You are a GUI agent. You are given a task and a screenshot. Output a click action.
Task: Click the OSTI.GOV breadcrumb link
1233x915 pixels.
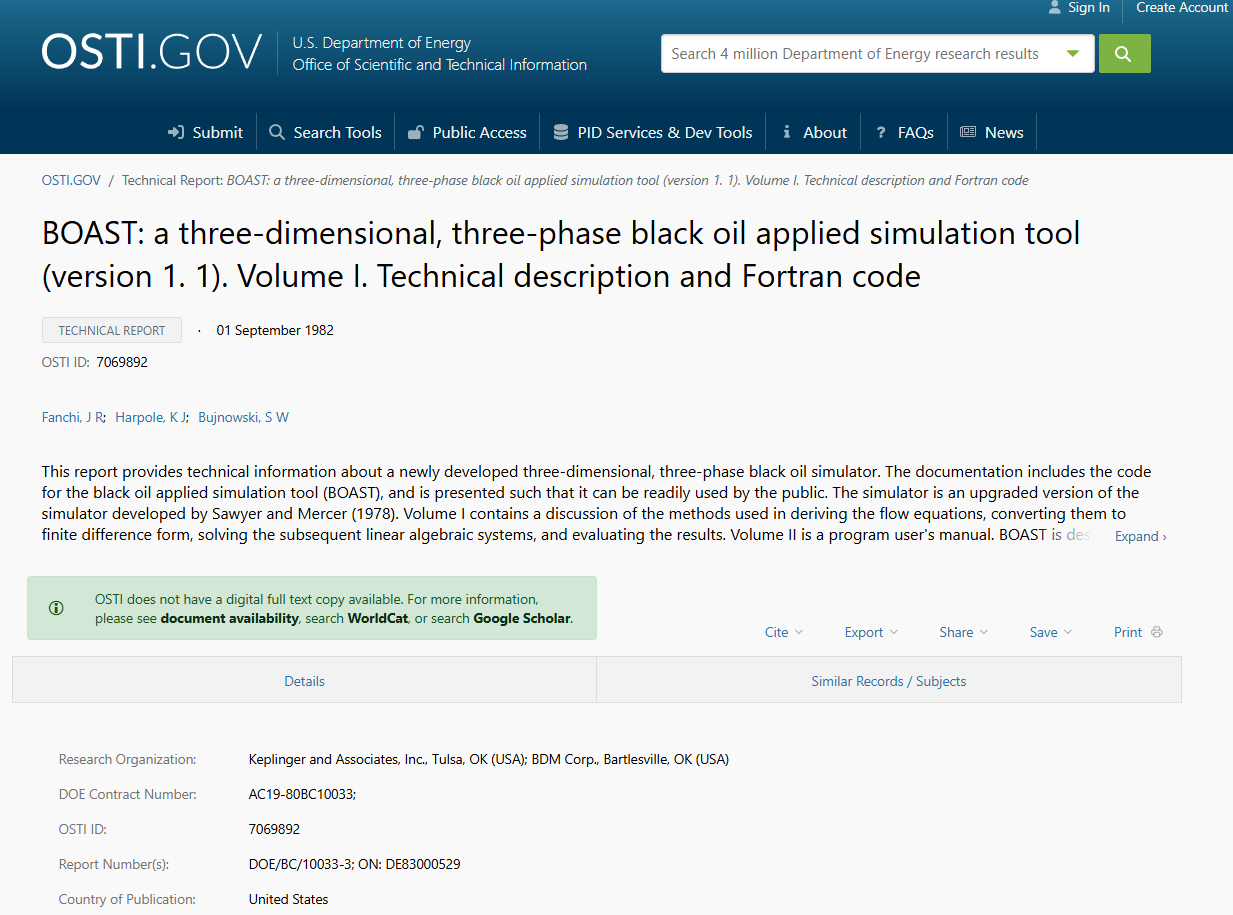(71, 181)
